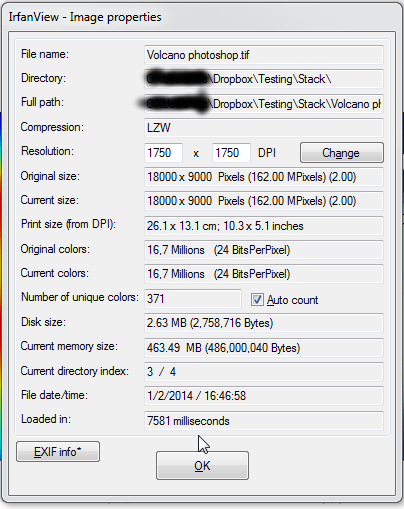Select the Print size field

tap(264, 226)
